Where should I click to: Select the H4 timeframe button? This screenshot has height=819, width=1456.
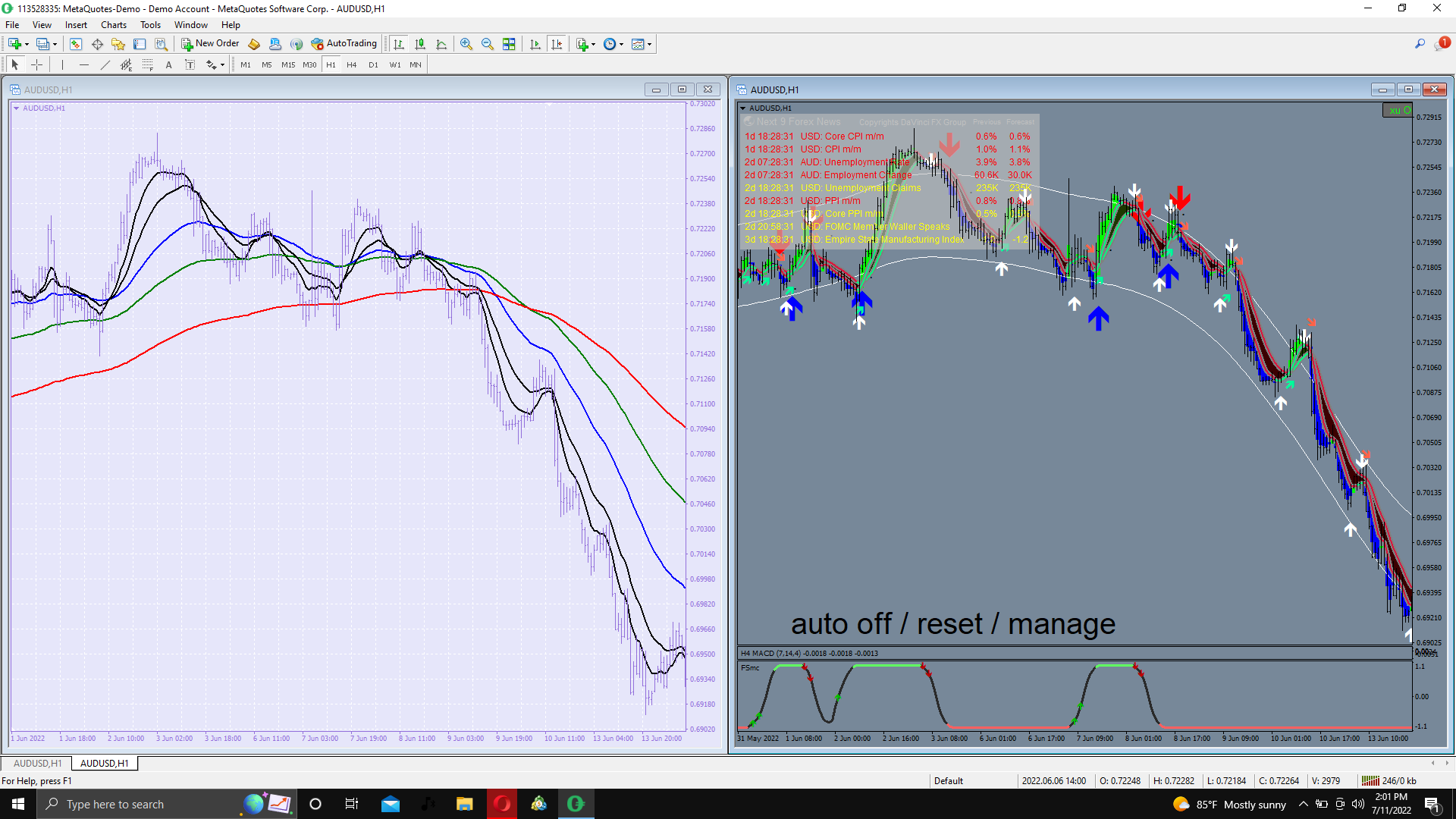click(x=351, y=65)
